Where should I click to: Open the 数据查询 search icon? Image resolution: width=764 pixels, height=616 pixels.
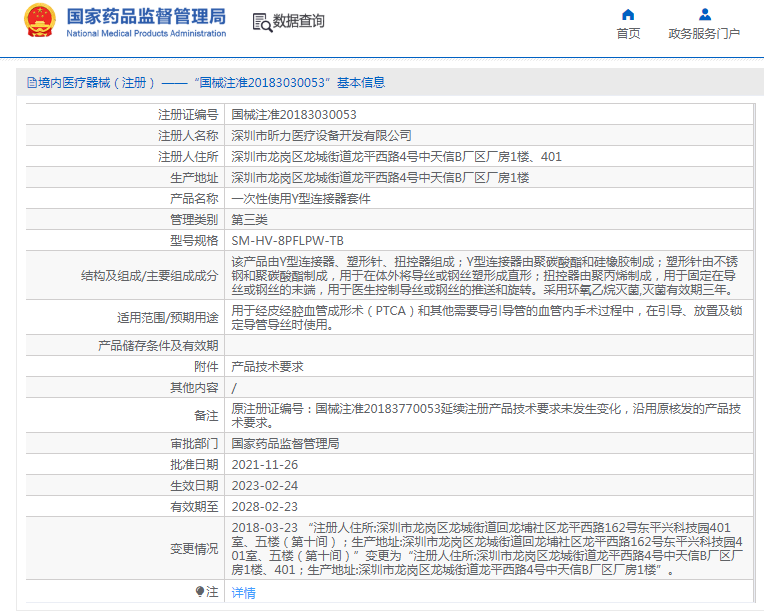(262, 22)
